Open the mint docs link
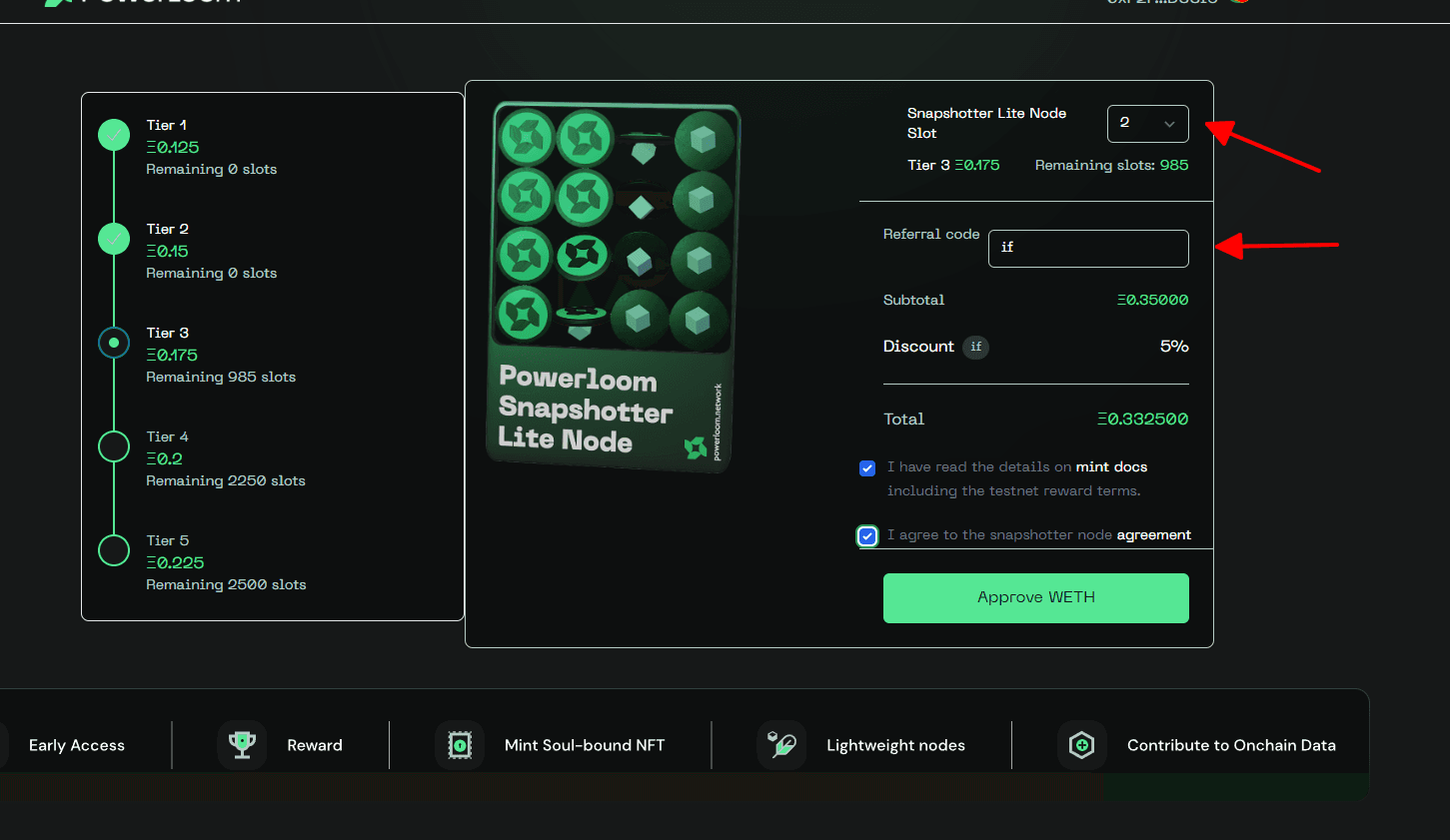The height and width of the screenshot is (840, 1450). [1111, 467]
